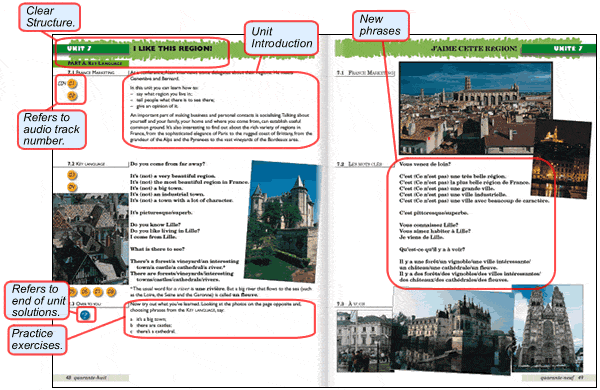
Task: Click the lower orange audio icon under 7.2 Key Language
Action: [72, 187]
